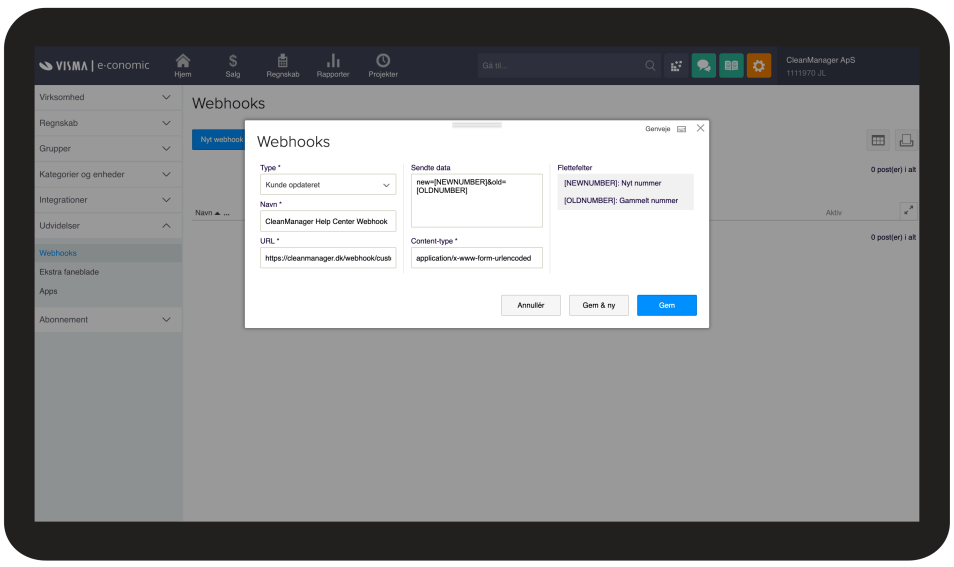
Task: Expand the Abonnement sidebar section
Action: (x=108, y=320)
